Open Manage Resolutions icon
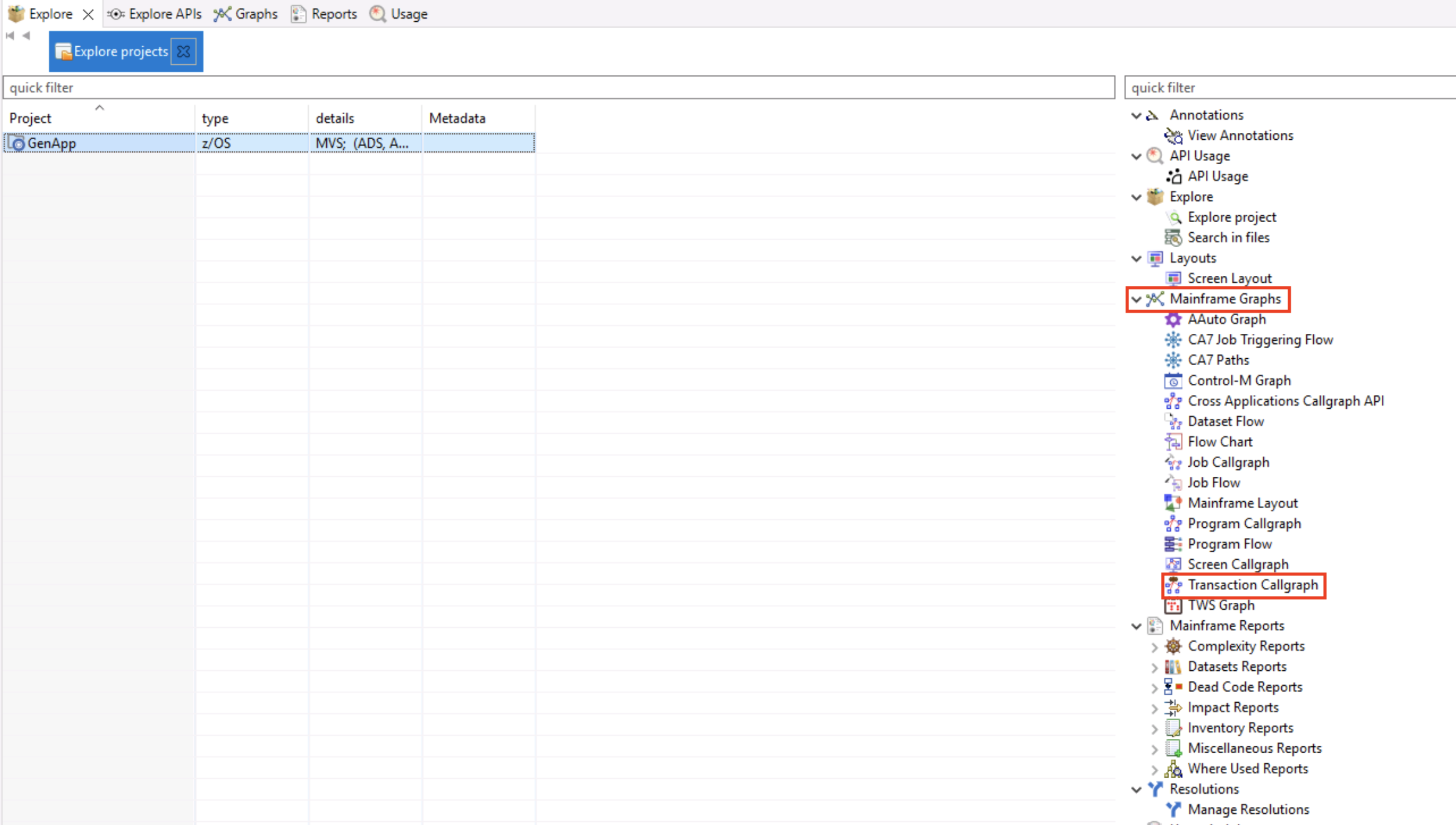The width and height of the screenshot is (1456, 825). point(1173,809)
